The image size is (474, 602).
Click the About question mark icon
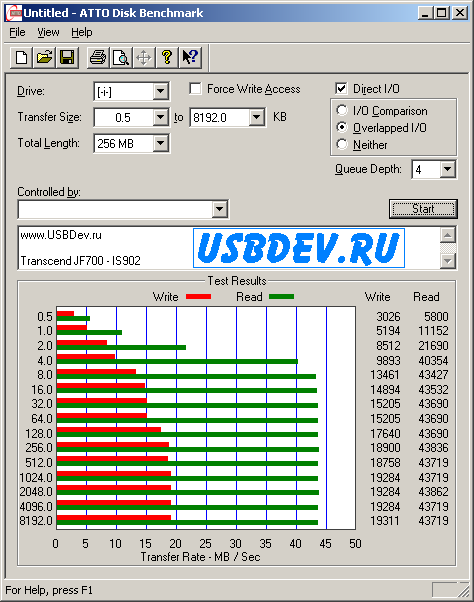coord(167,58)
